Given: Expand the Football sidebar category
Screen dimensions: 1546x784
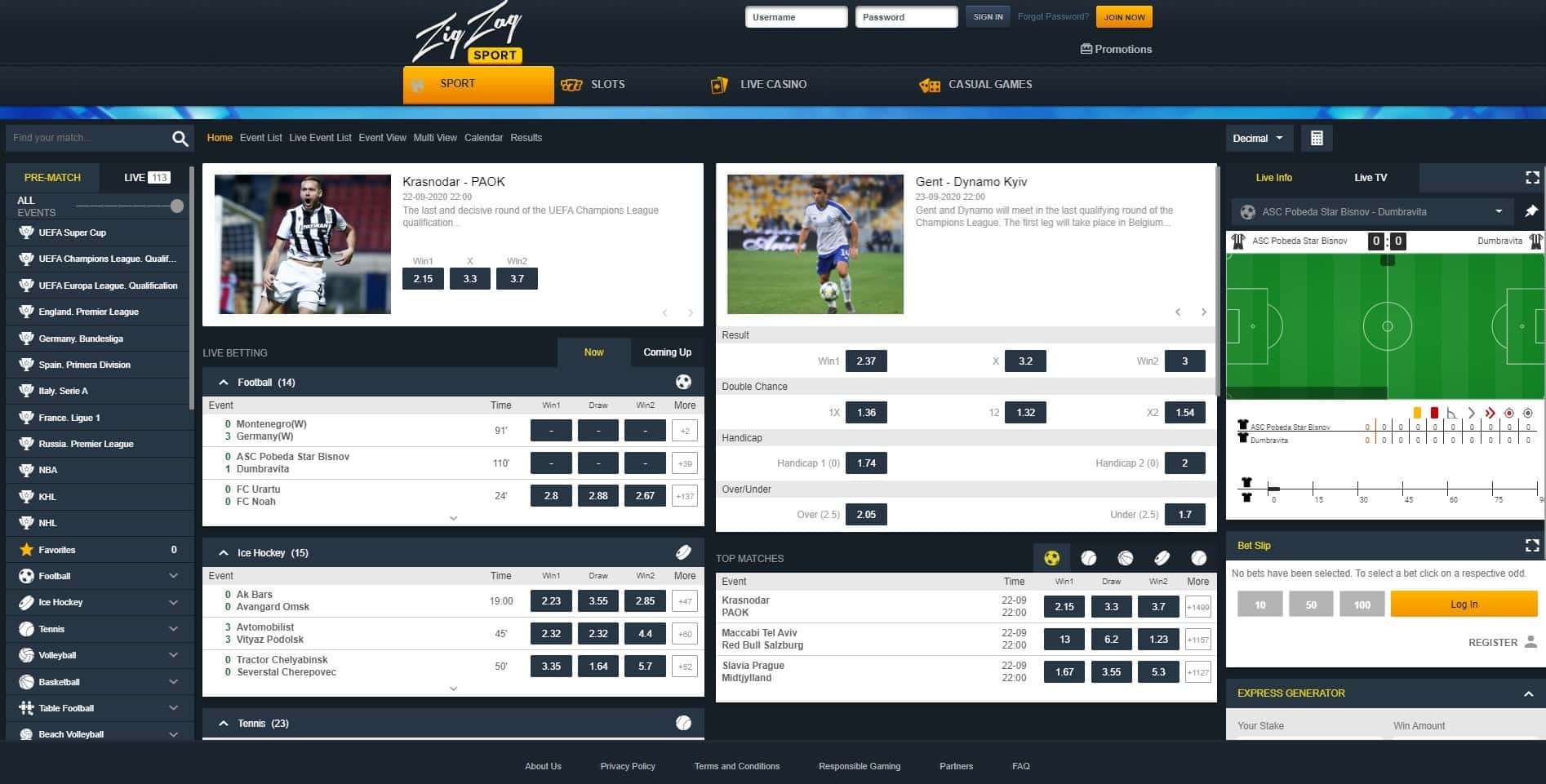Looking at the screenshot, I should tap(173, 576).
